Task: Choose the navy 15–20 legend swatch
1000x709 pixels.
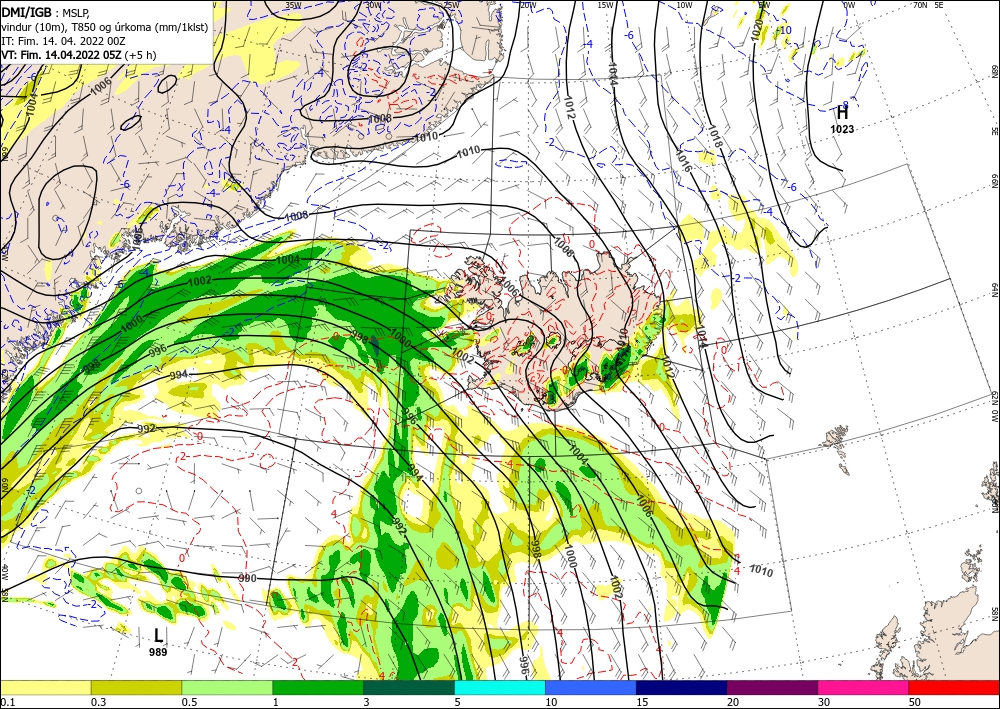Action: pos(682,688)
